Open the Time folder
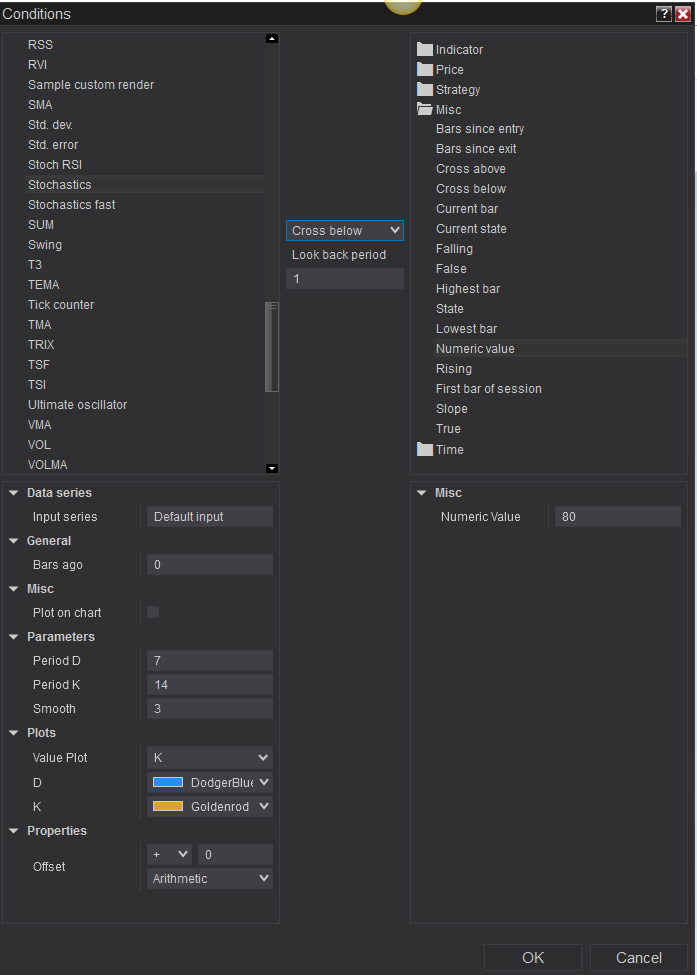 (x=449, y=450)
